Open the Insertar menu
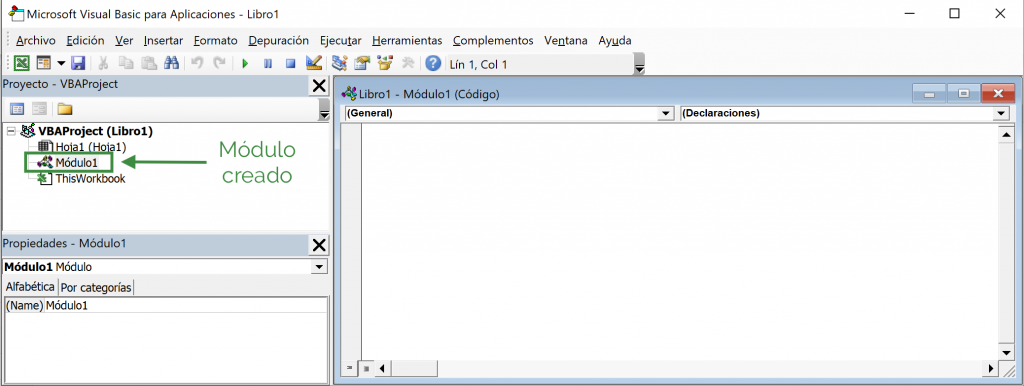The height and width of the screenshot is (386, 1024). 163,40
